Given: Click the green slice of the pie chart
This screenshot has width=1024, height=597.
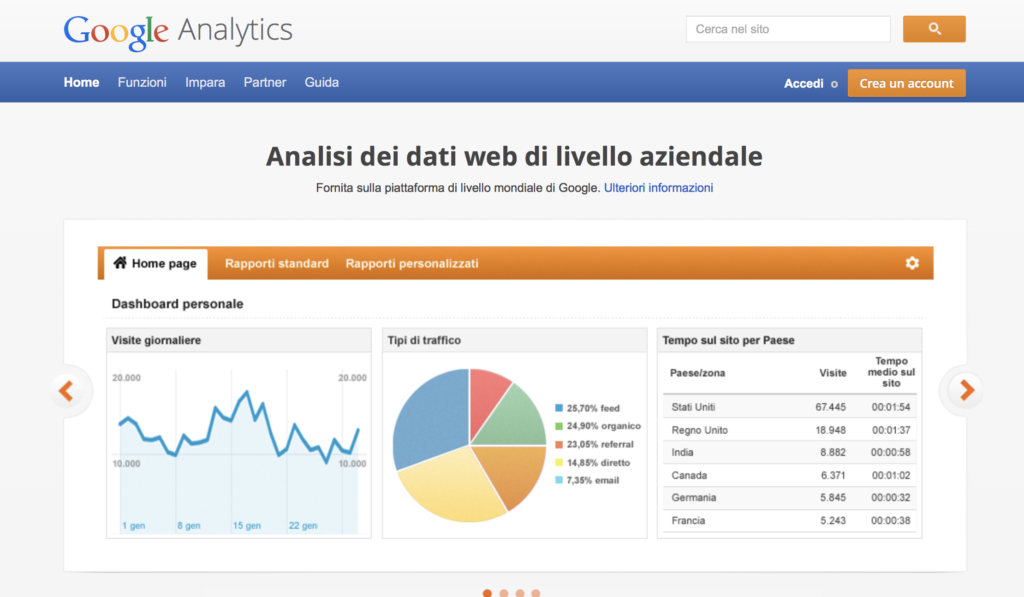Looking at the screenshot, I should click(516, 418).
